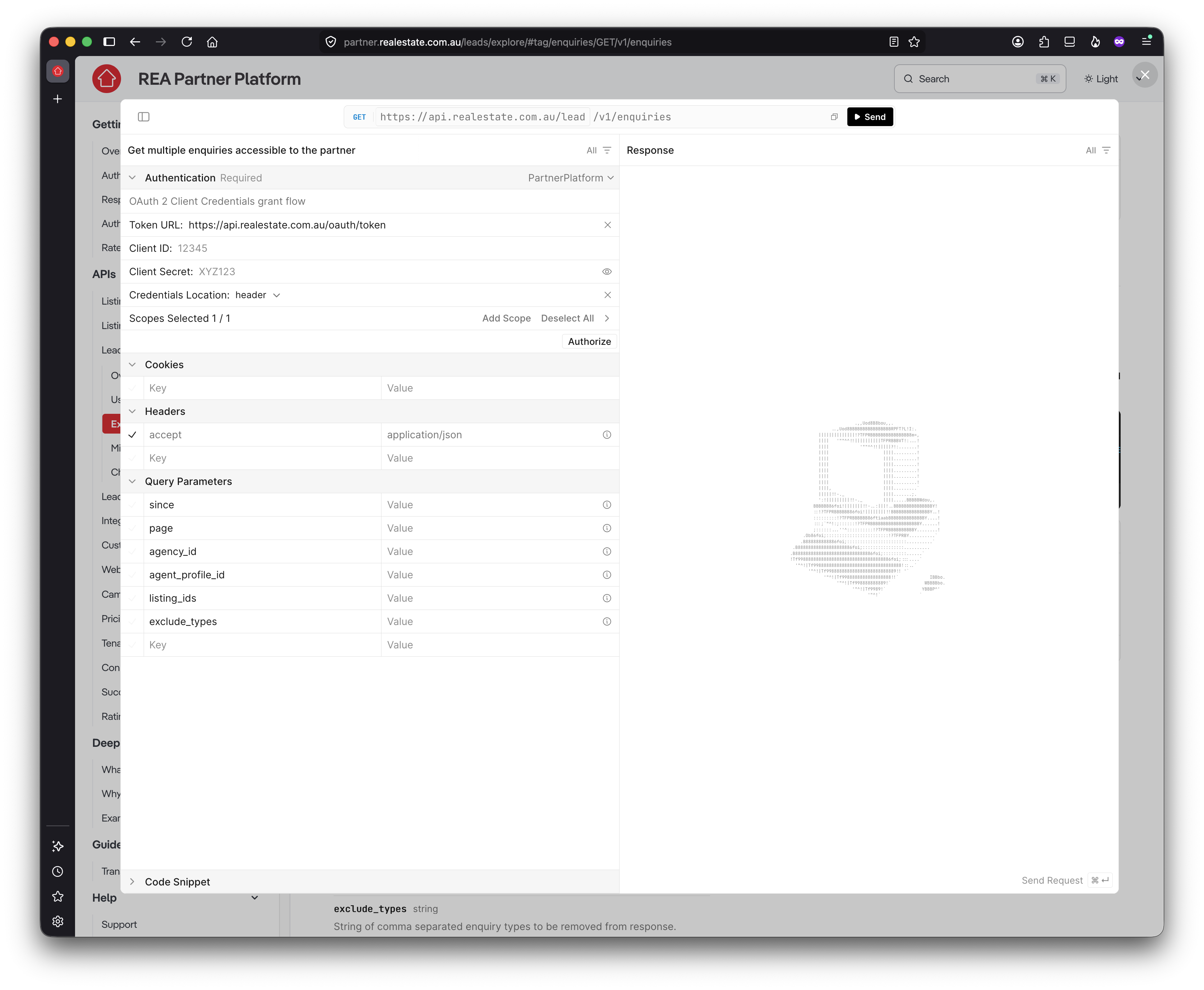Open history clock icon in sidebar

[x=57, y=871]
